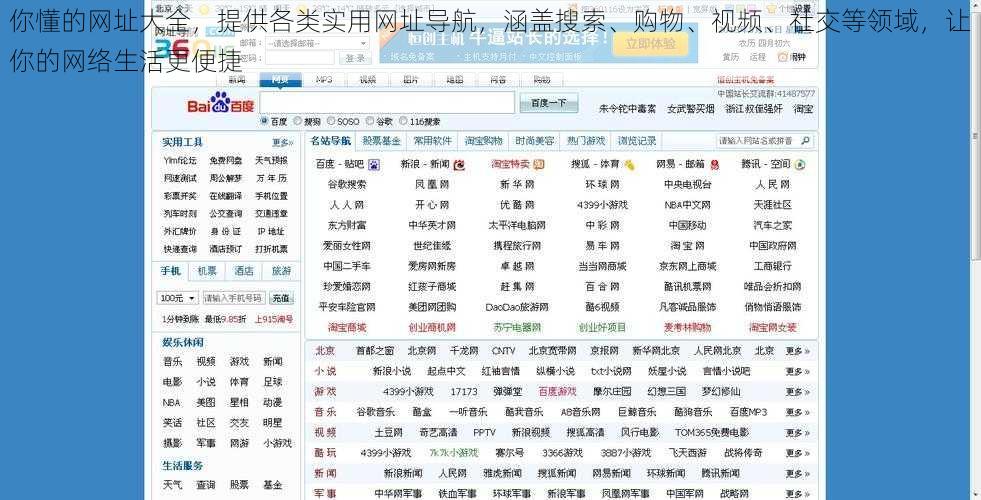Select the 百度 search engine radio button
Image resolution: width=981 pixels, height=500 pixels.
pos(265,121)
